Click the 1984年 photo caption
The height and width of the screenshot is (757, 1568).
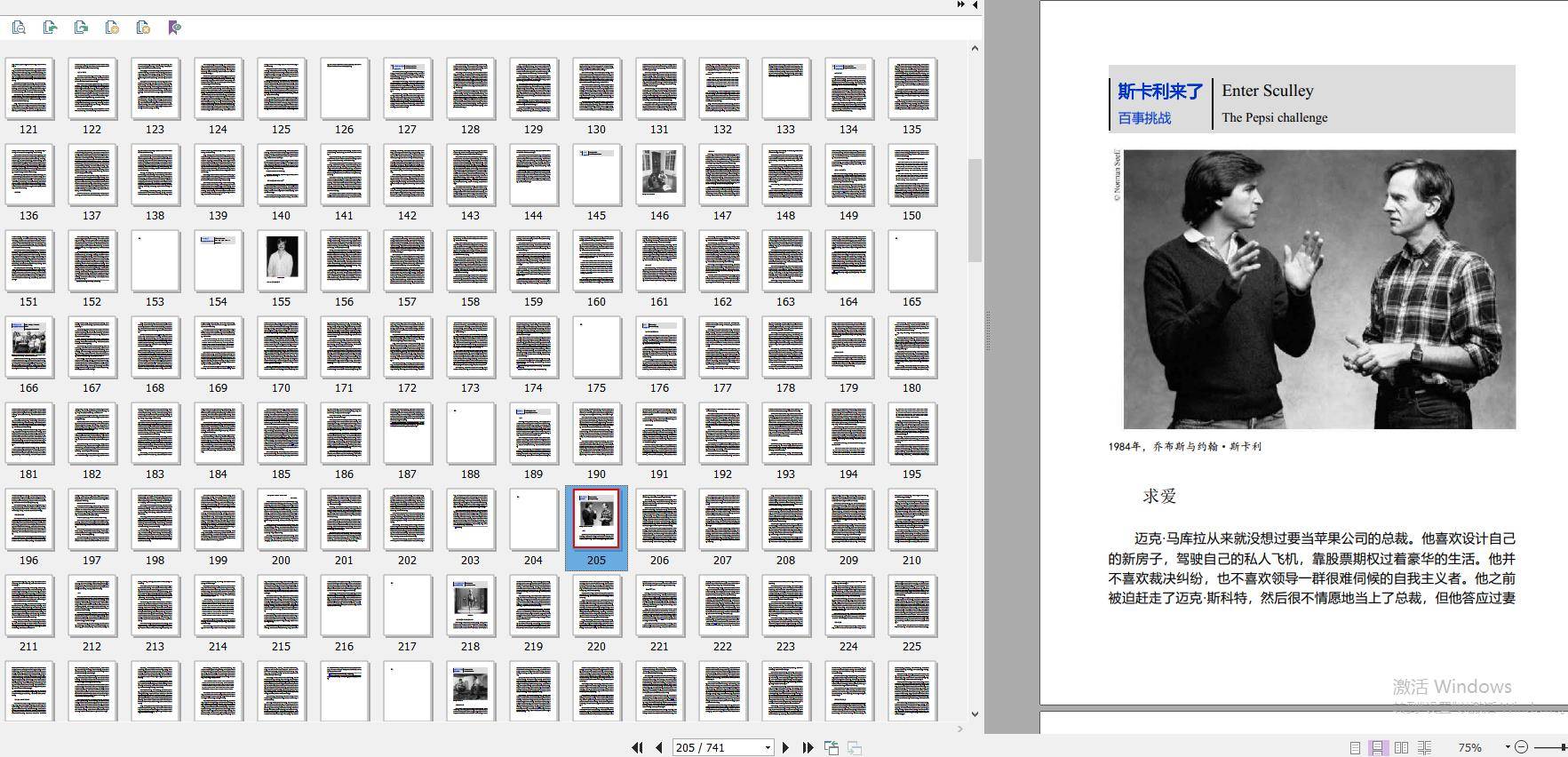(x=1184, y=447)
